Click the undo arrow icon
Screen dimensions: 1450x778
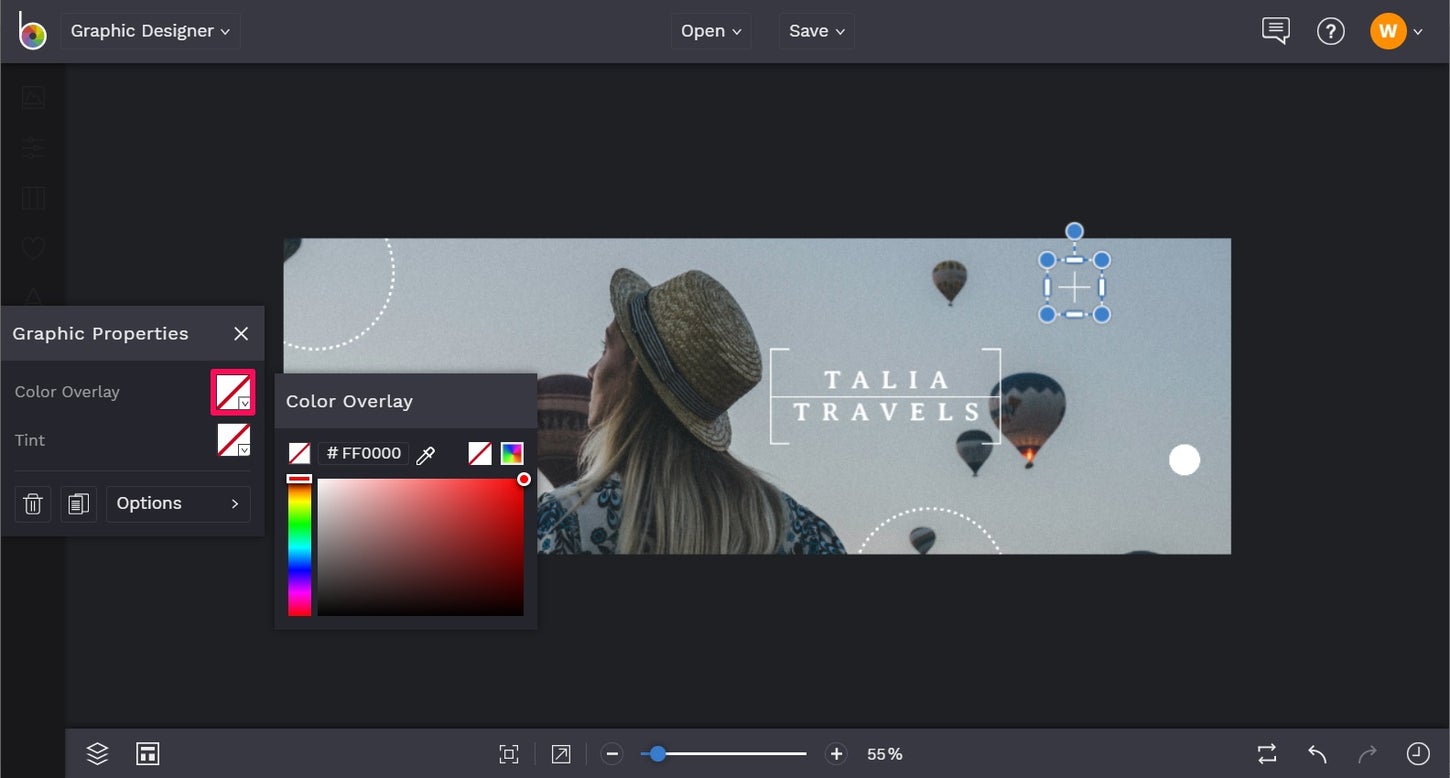tap(1317, 754)
